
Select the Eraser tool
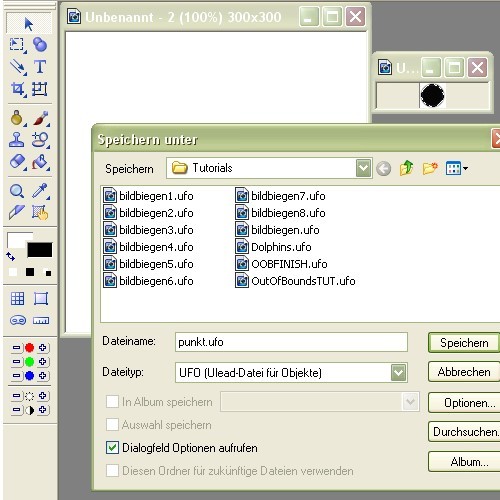(x=17, y=162)
